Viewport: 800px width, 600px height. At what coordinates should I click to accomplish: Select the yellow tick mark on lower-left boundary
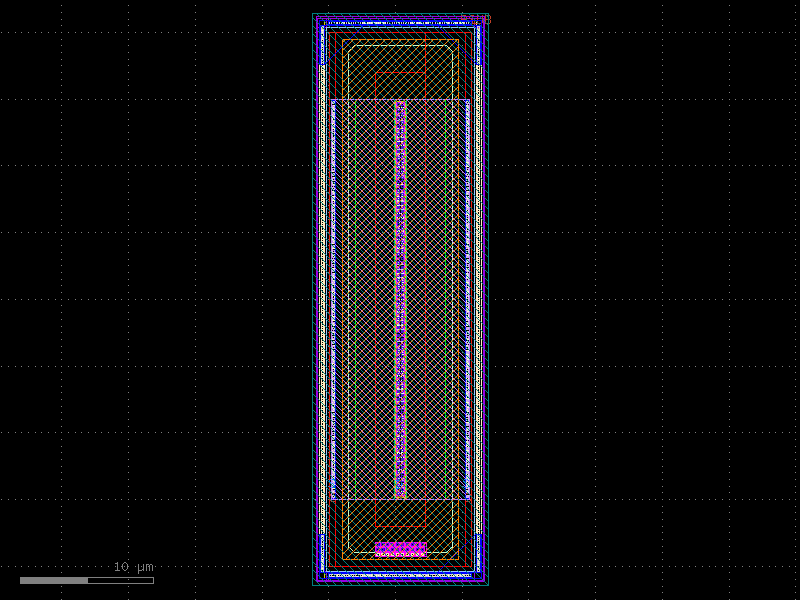[x=324, y=574]
